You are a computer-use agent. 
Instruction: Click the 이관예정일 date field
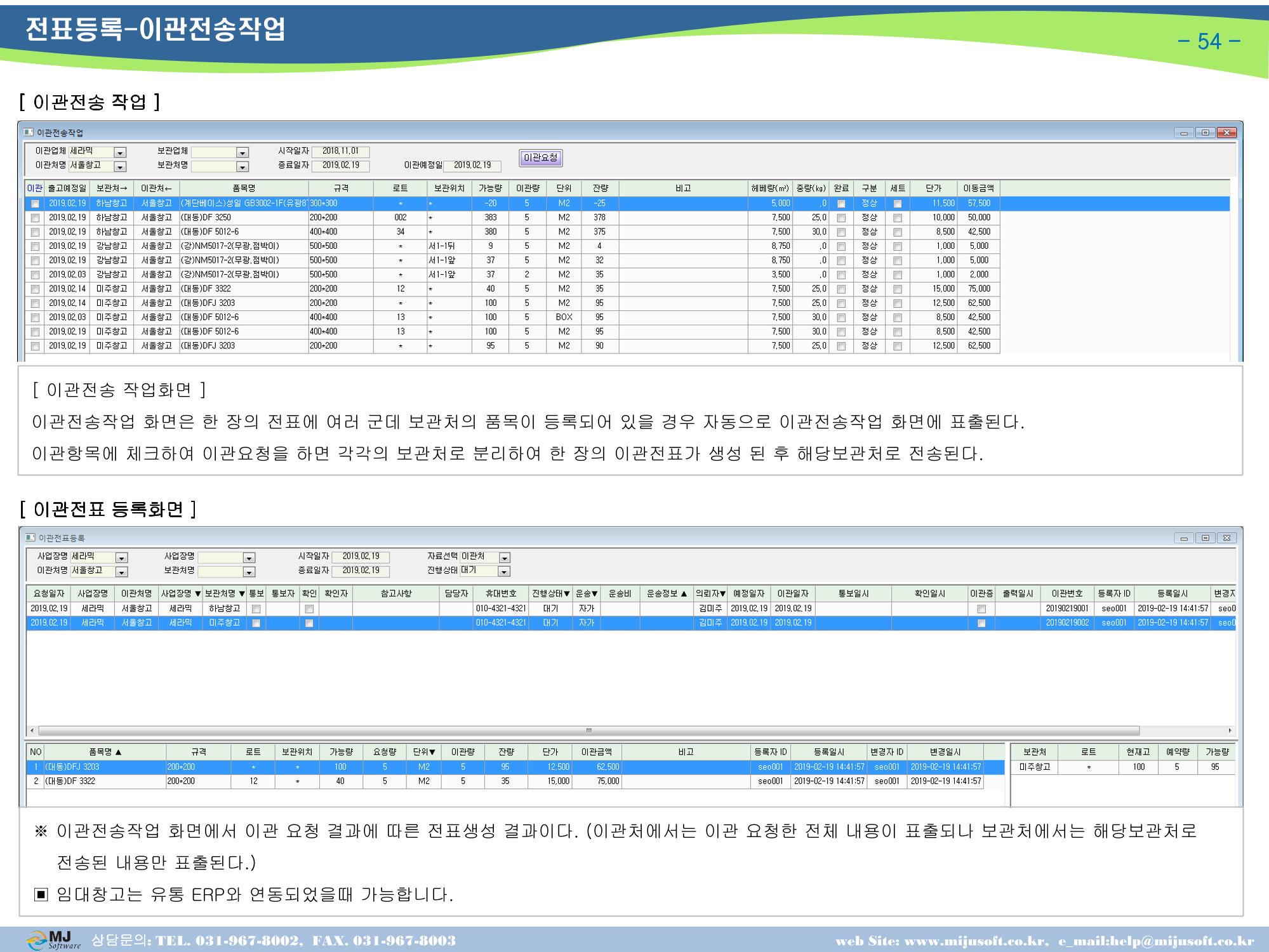472,166
